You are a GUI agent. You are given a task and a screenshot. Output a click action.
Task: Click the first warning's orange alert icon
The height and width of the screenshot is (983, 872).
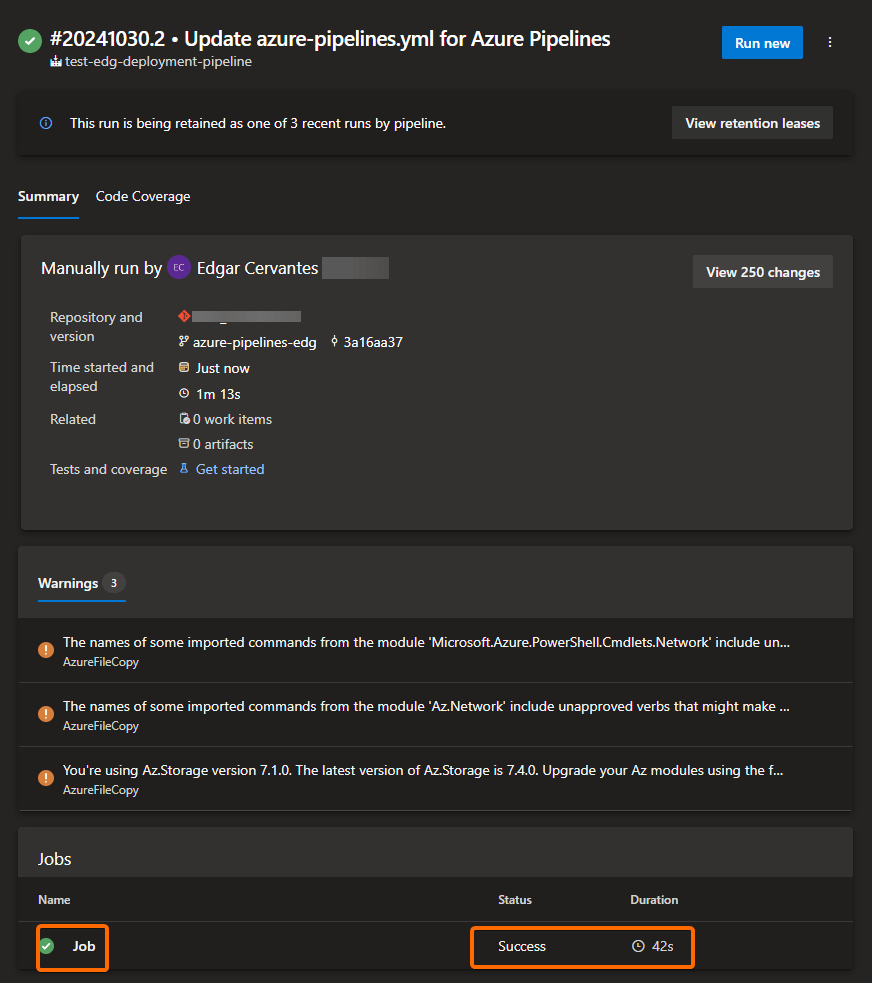coord(46,650)
